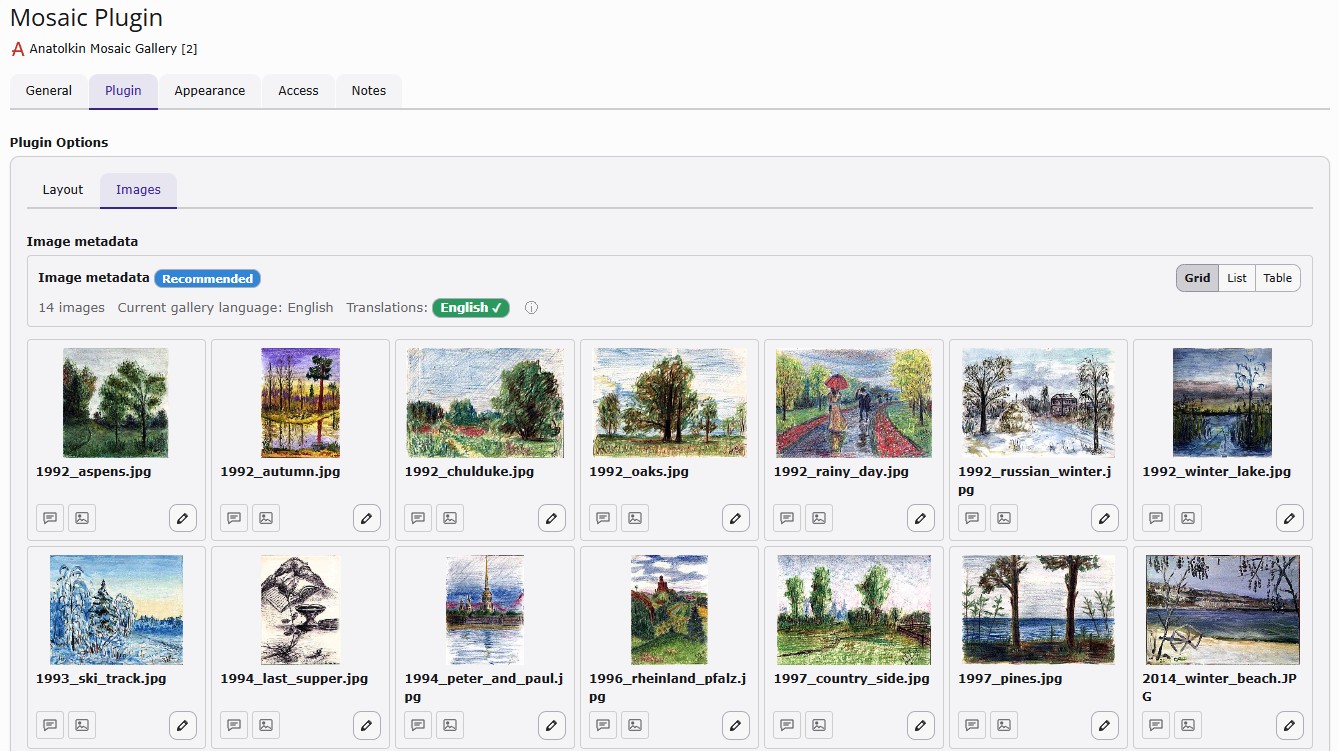Viewport: 1339px width, 751px height.
Task: Edit 1992_rainy_day.jpg via the pencil icon
Action: (920, 518)
